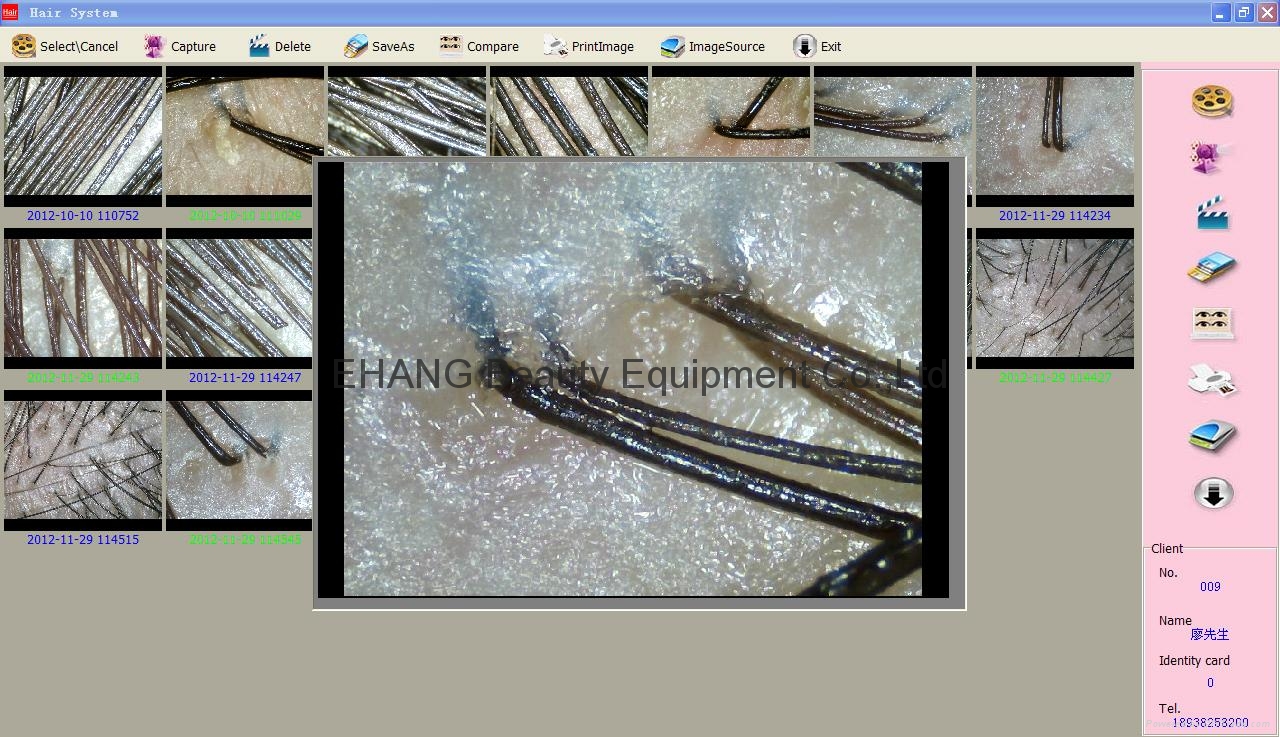Click the camera capture icon in pink sidebar
Viewport: 1280px width, 737px height.
[1212, 158]
